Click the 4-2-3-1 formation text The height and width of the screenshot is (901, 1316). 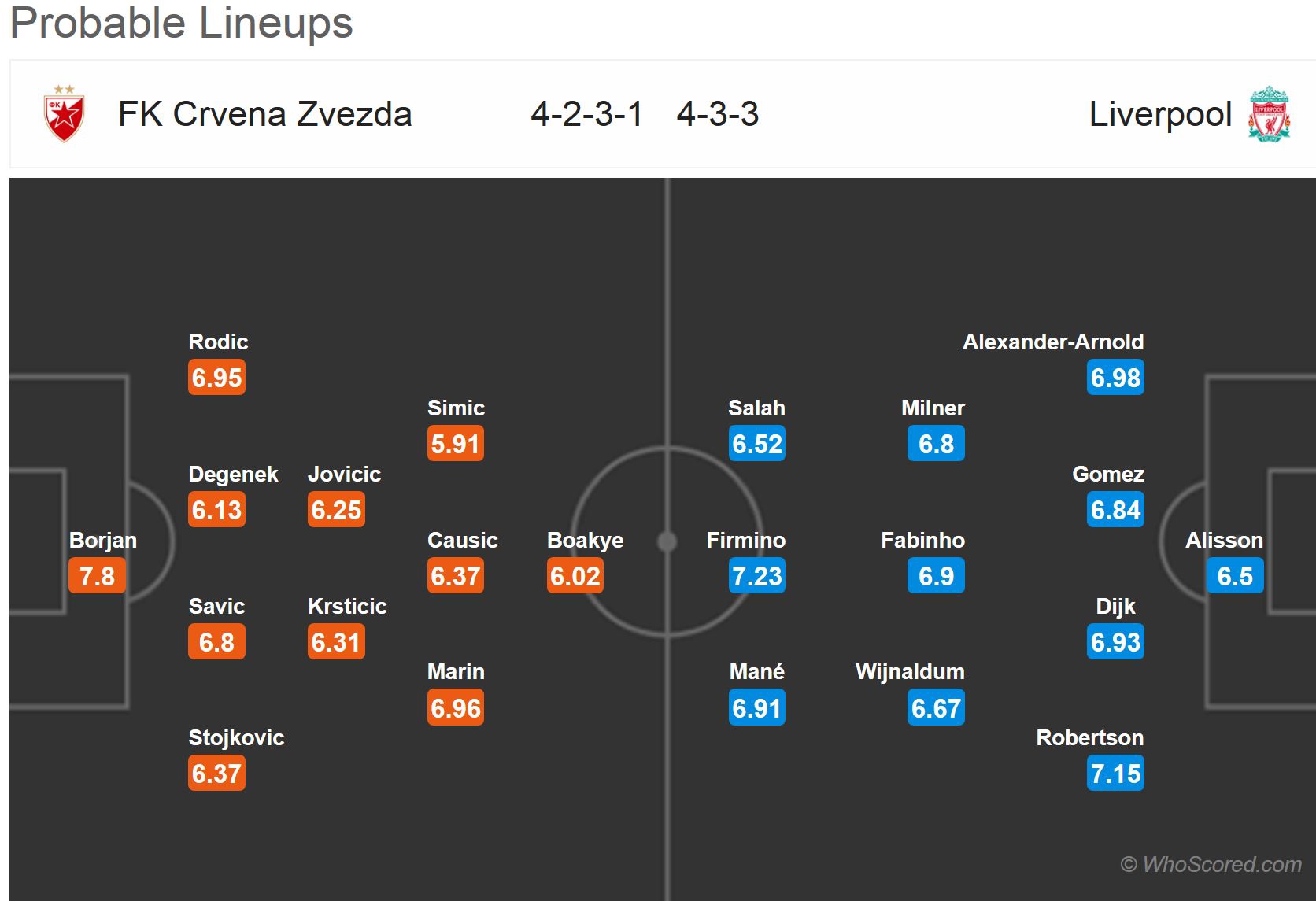586,114
